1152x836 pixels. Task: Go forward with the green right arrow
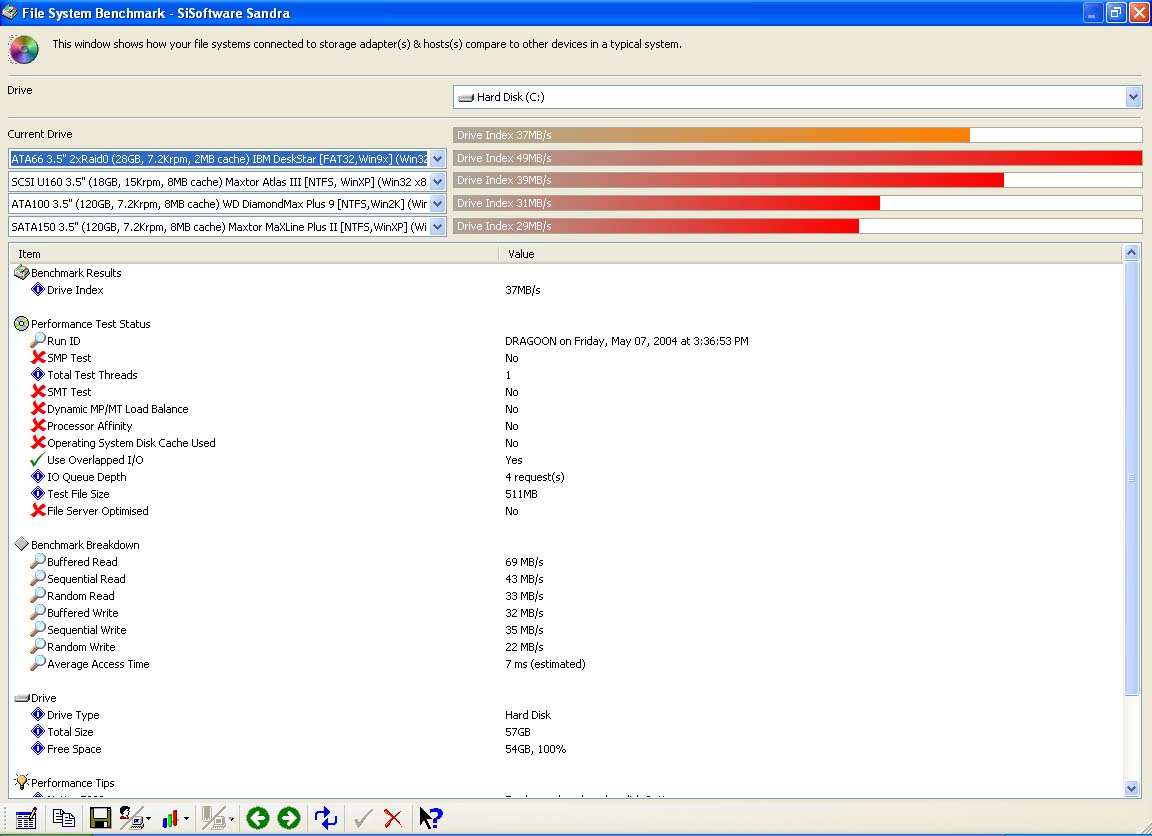tap(289, 818)
